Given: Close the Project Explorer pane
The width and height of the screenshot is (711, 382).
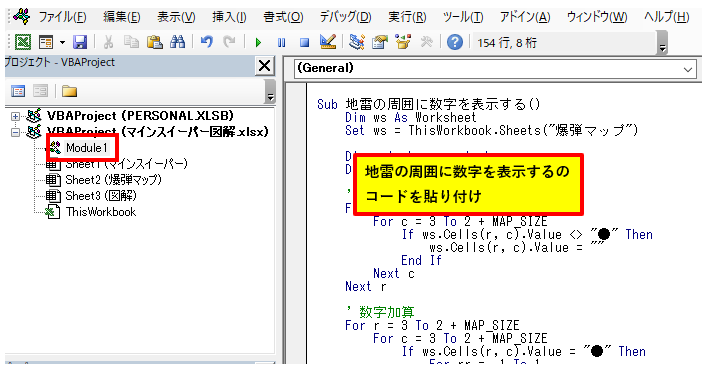Looking at the screenshot, I should point(264,66).
